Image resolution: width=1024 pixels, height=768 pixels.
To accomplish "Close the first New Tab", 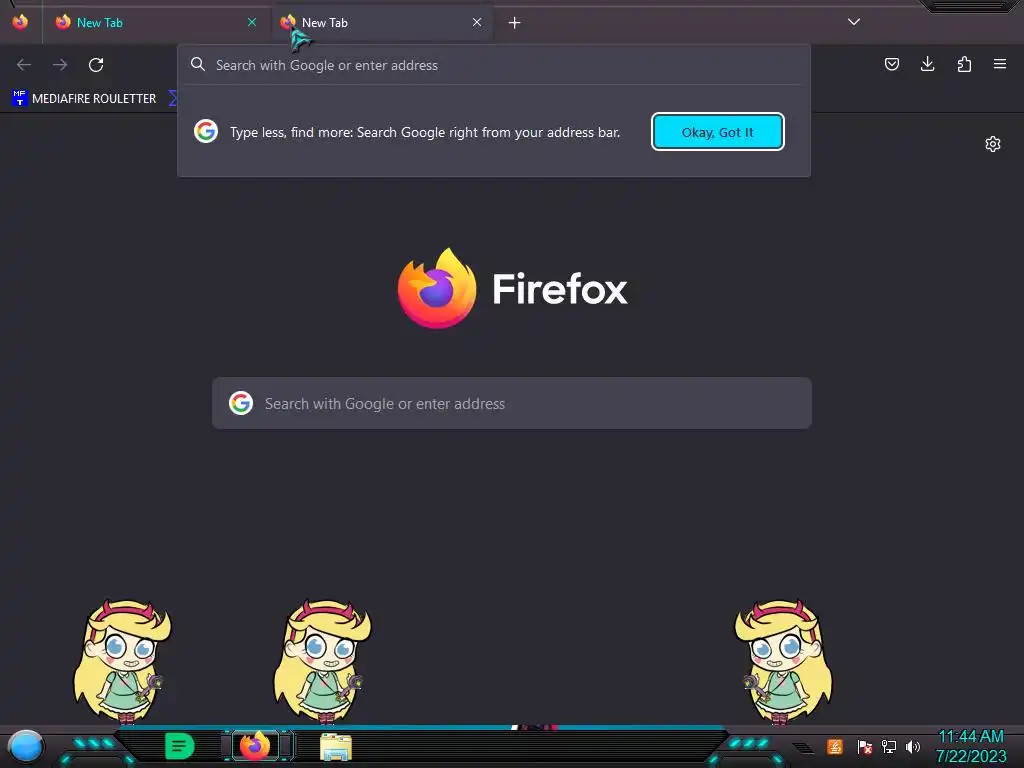I will tap(252, 22).
